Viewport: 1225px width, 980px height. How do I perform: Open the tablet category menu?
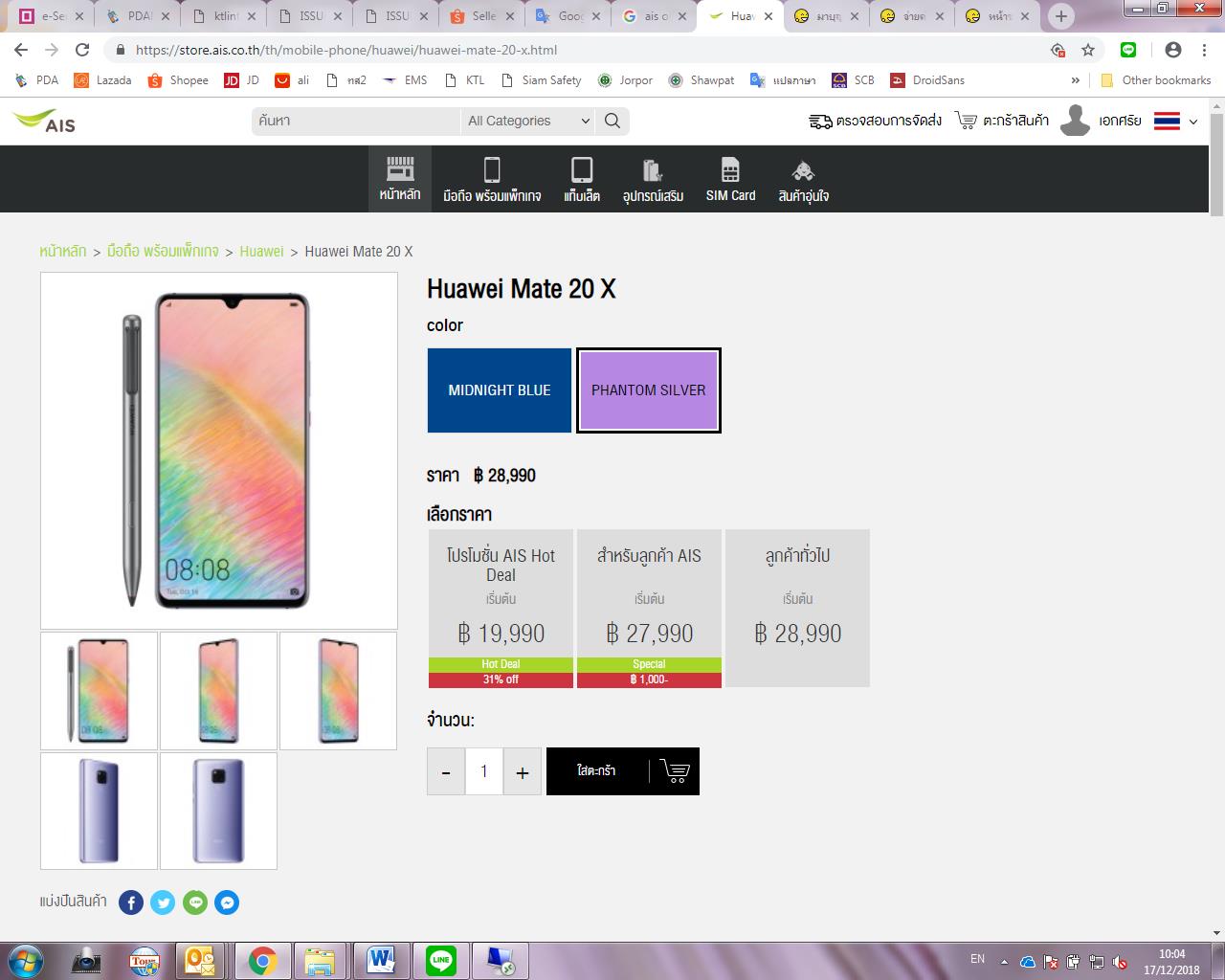click(582, 179)
